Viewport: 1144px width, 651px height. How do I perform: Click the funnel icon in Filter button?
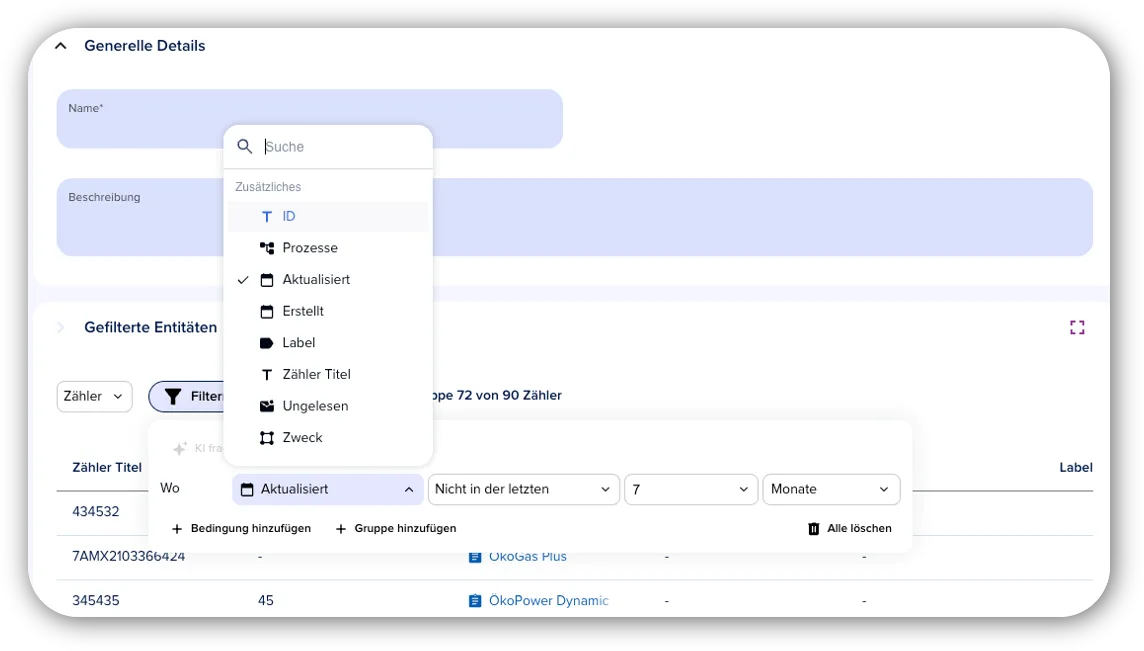tap(173, 396)
